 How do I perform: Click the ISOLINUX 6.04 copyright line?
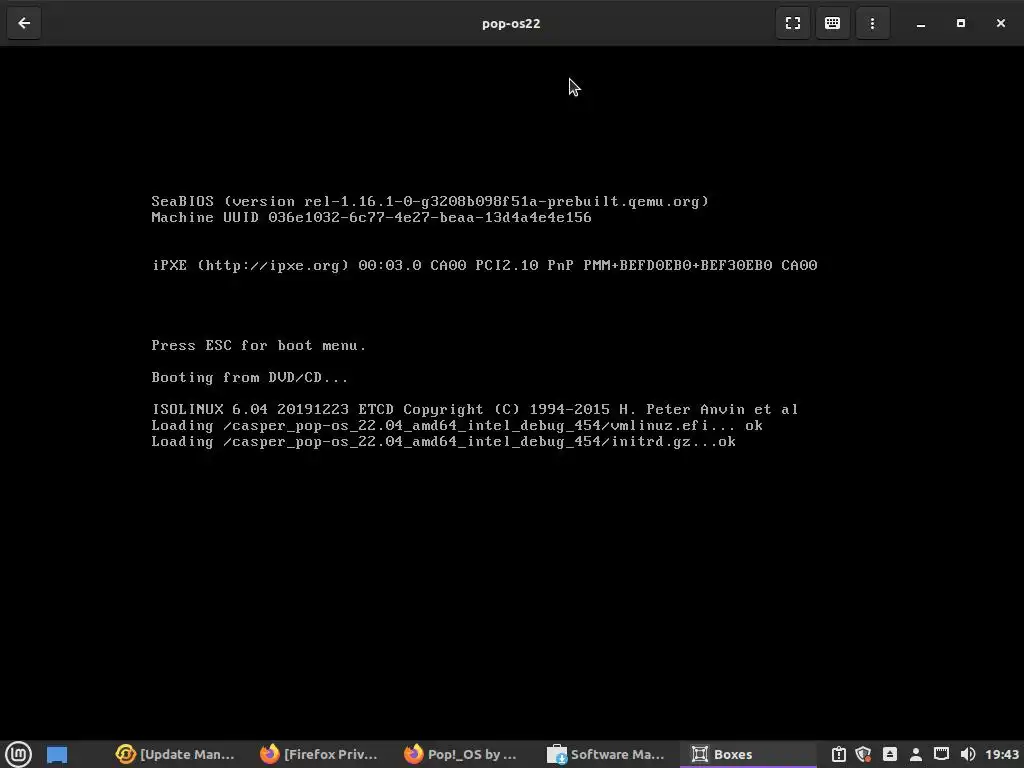475,409
